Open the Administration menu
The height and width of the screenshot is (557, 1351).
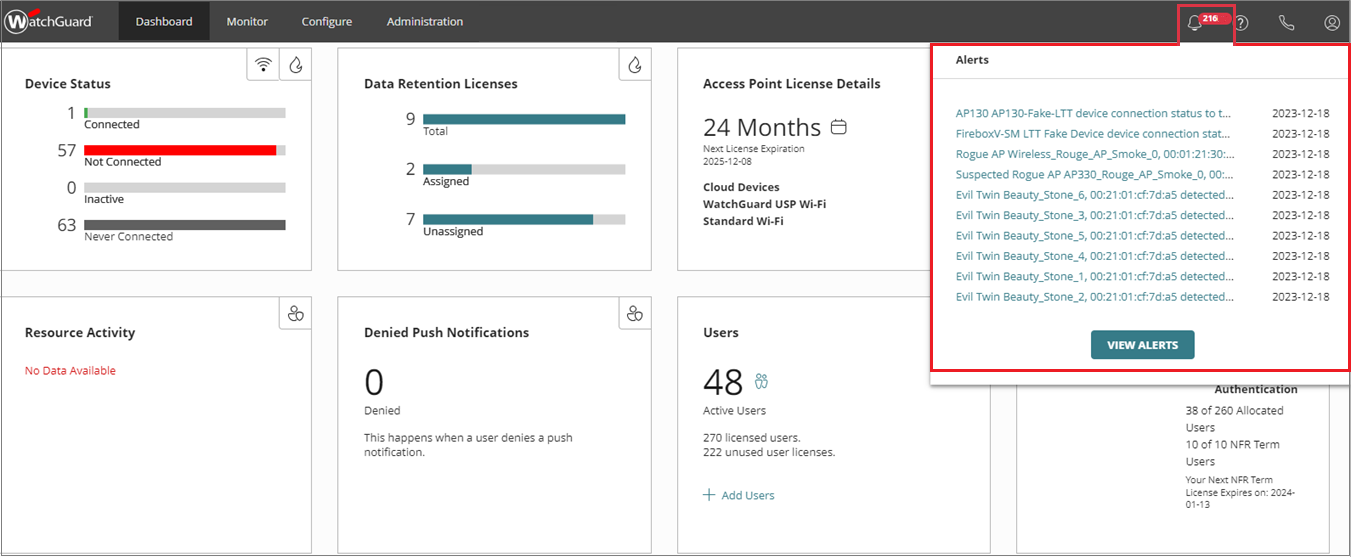pos(424,21)
